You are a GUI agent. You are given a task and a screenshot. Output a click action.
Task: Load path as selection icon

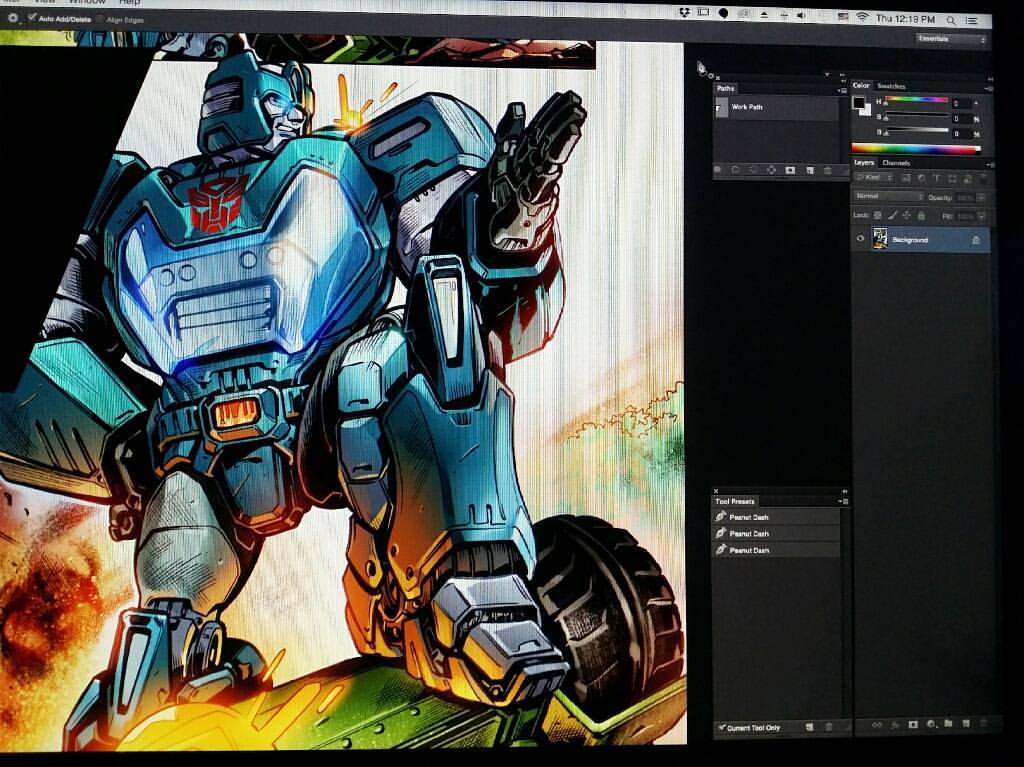click(x=753, y=171)
